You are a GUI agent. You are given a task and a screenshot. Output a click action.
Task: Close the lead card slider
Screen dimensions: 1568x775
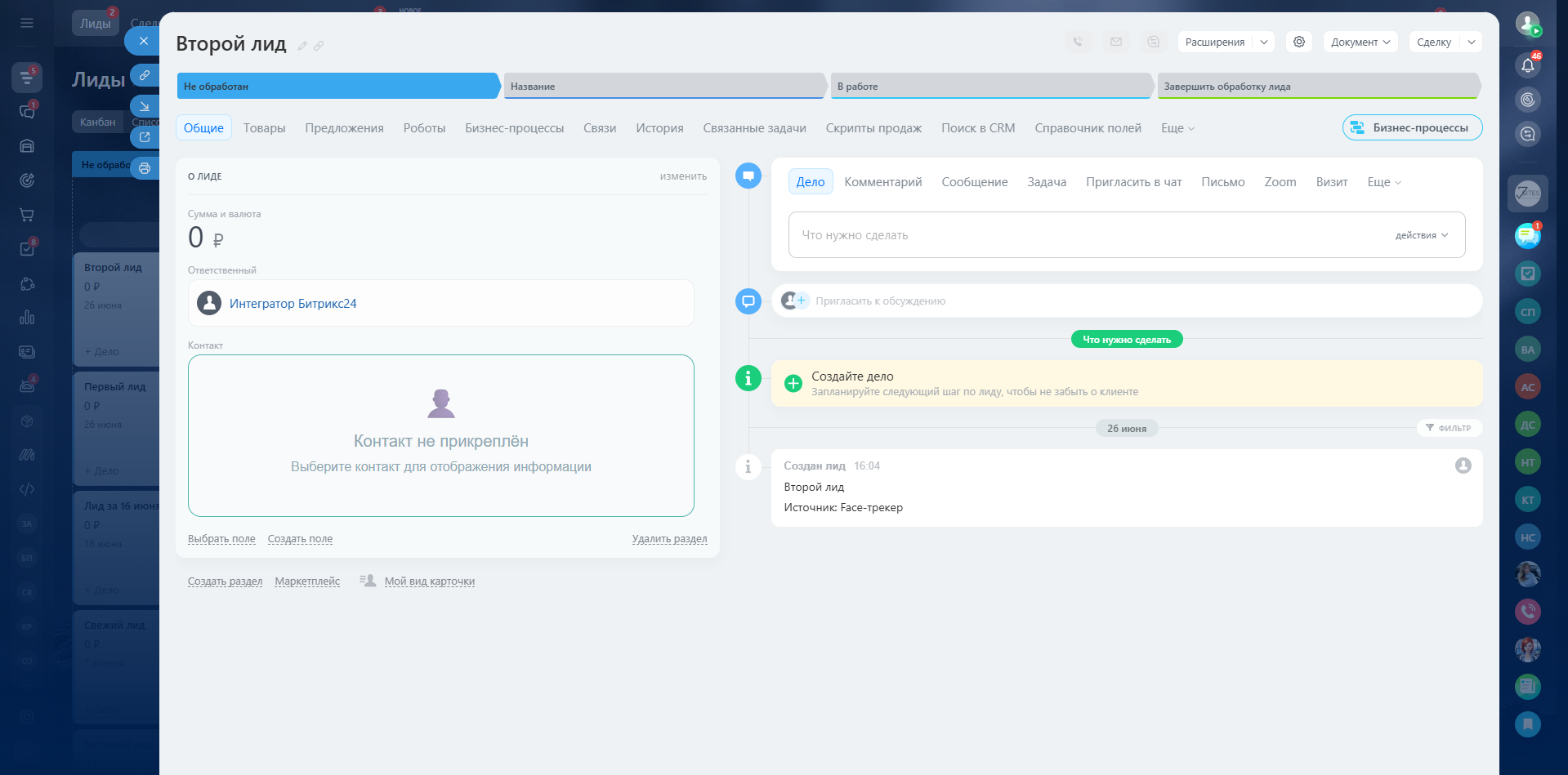tap(144, 41)
